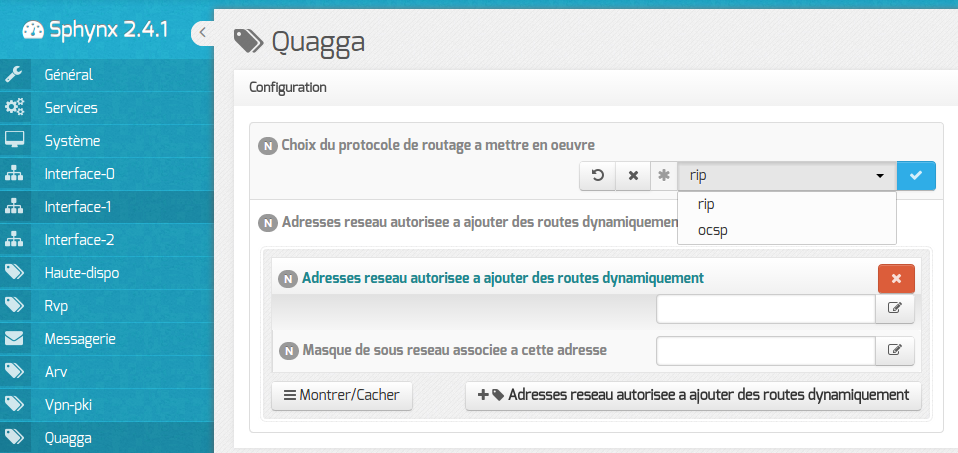Click the Sphynx 2.4.1 title
Viewport: 958px width, 453px height.
pyautogui.click(x=108, y=30)
